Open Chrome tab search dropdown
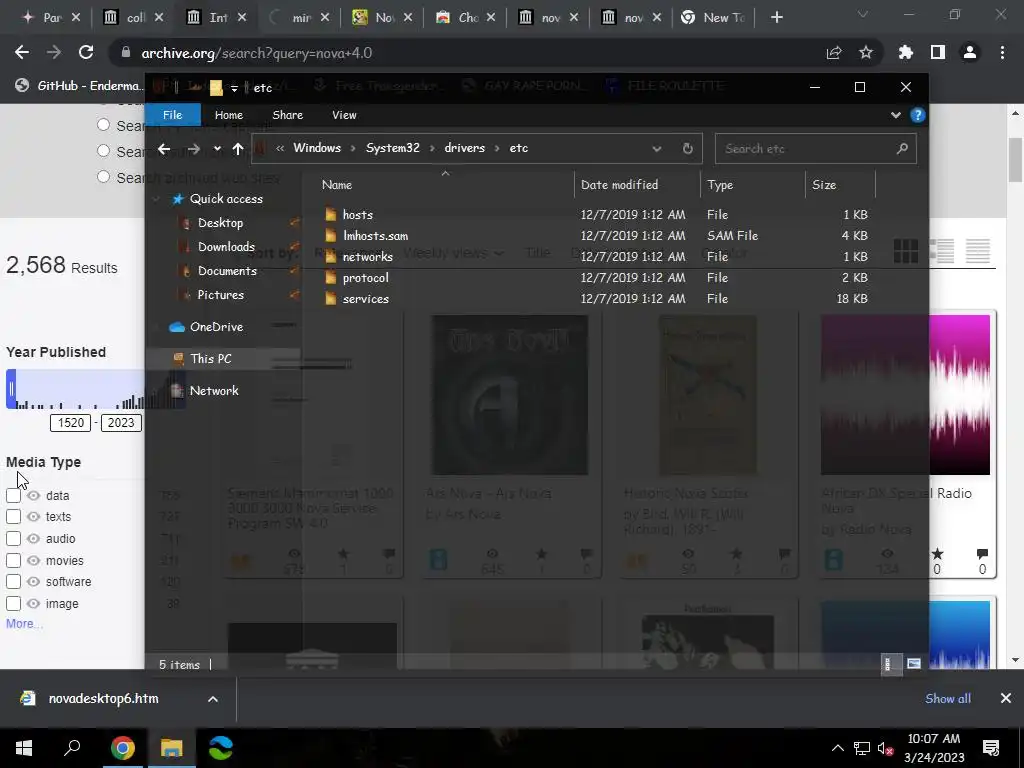 863,14
